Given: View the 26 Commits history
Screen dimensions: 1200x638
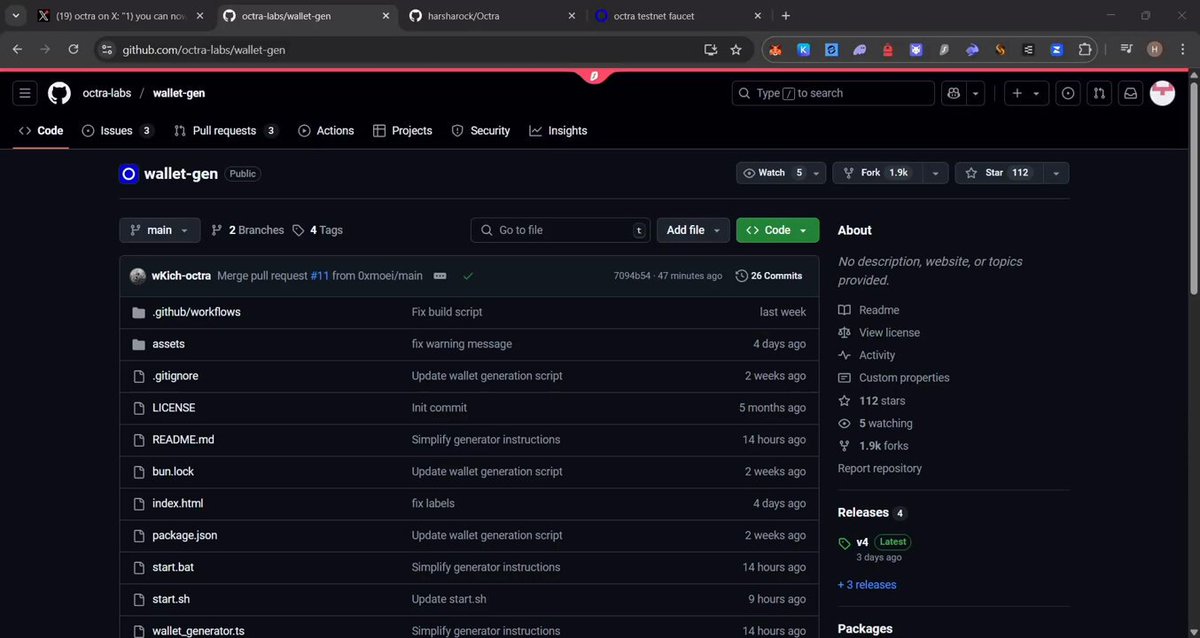Looking at the screenshot, I should point(769,275).
